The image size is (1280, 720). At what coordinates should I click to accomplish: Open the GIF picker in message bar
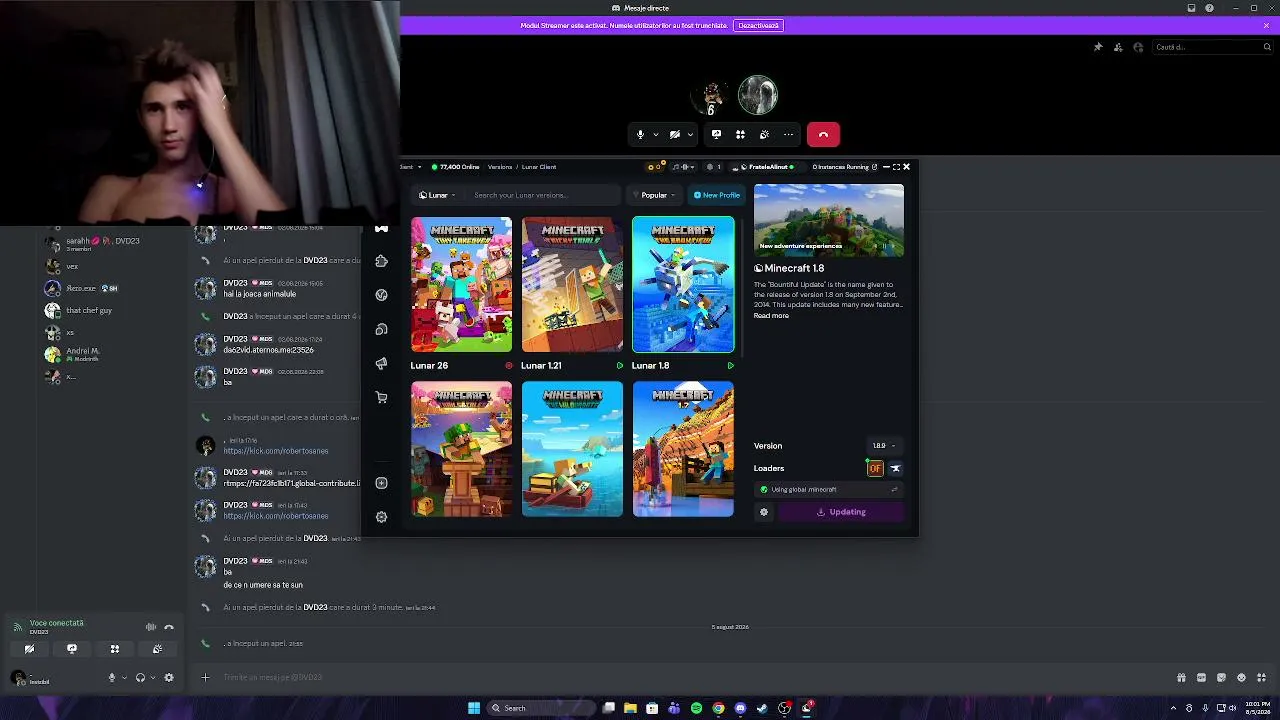1201,677
